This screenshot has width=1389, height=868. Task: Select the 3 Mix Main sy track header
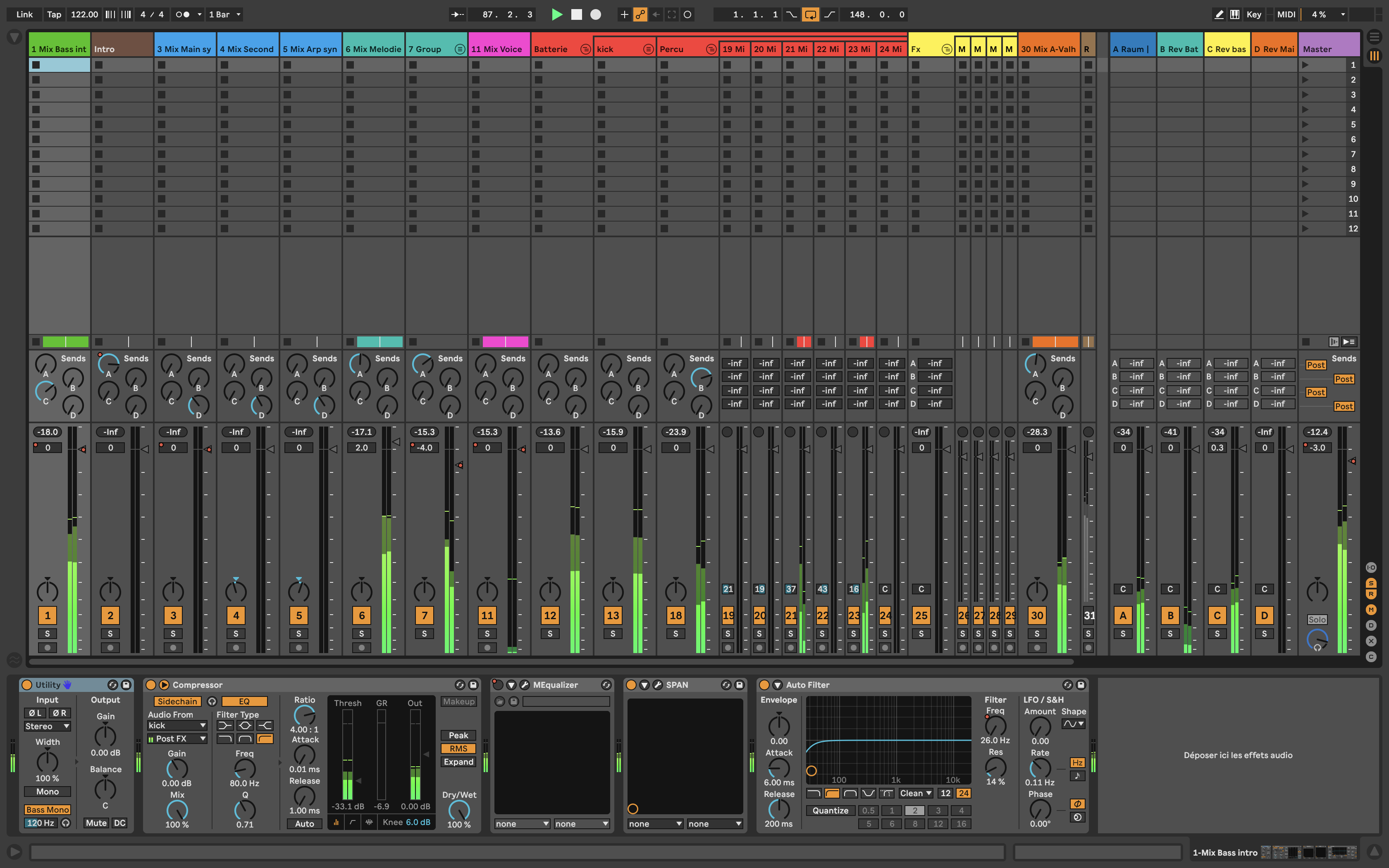(184, 49)
